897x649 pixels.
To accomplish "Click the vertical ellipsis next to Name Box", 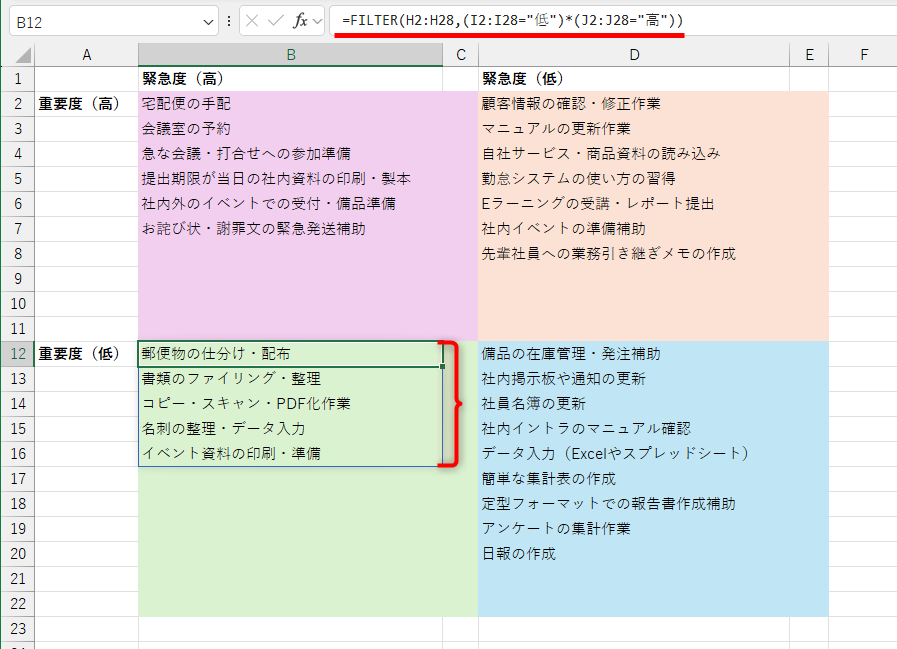I will [x=229, y=20].
